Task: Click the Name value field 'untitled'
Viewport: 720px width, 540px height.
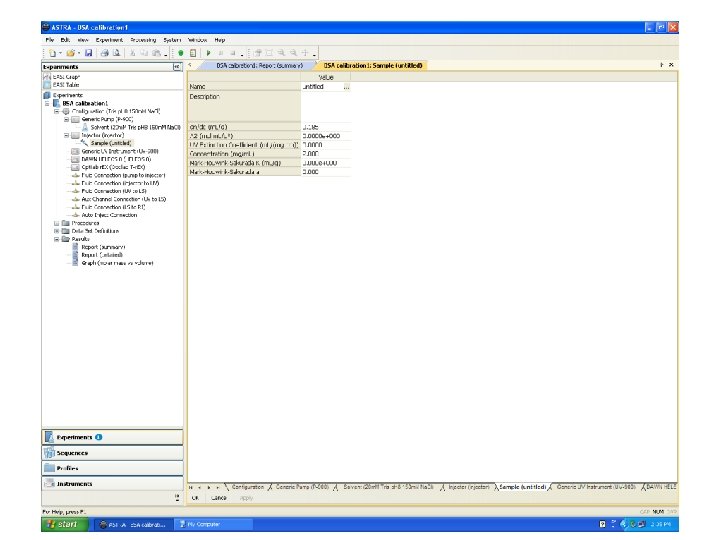Action: pyautogui.click(x=322, y=86)
